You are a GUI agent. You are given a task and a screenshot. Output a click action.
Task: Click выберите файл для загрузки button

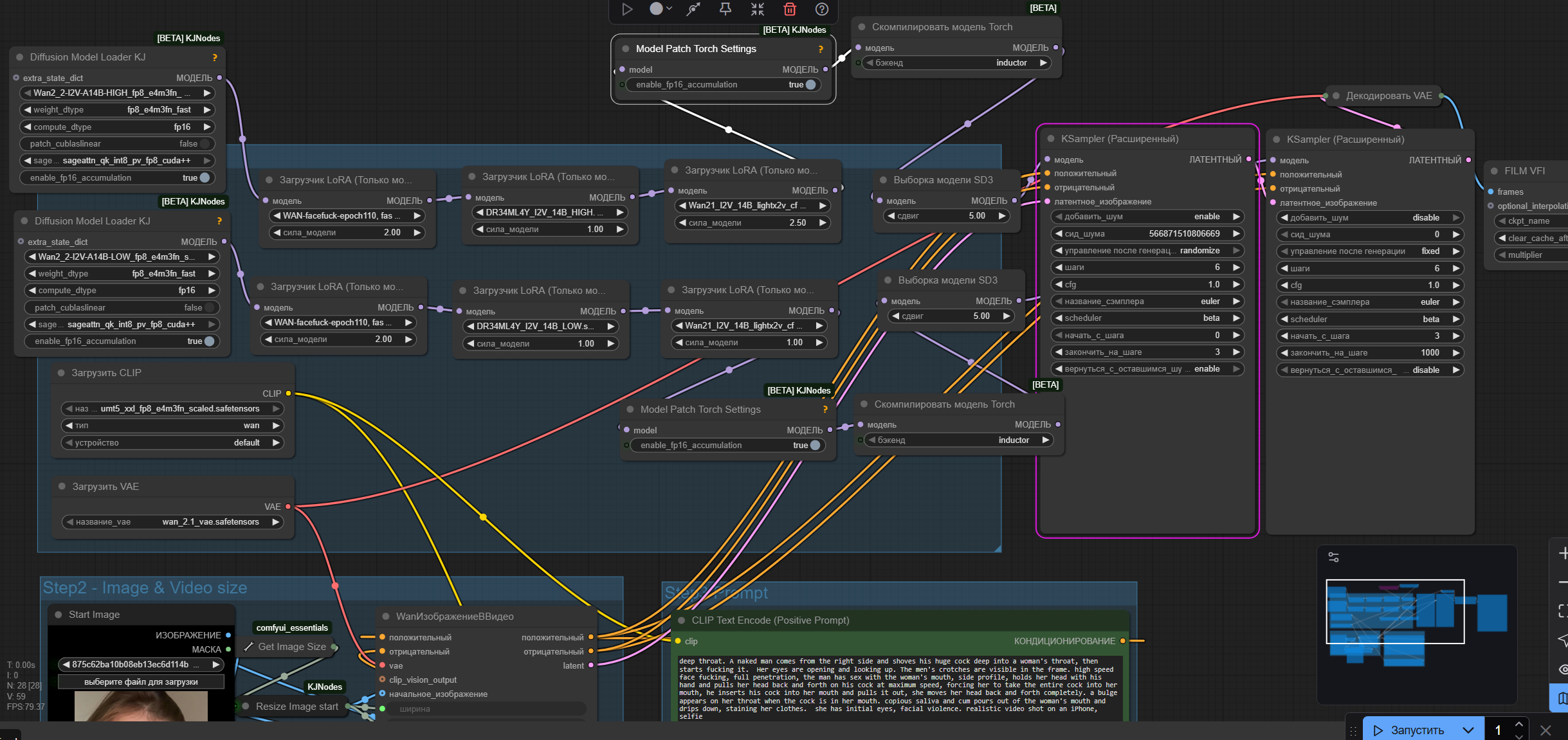click(141, 681)
